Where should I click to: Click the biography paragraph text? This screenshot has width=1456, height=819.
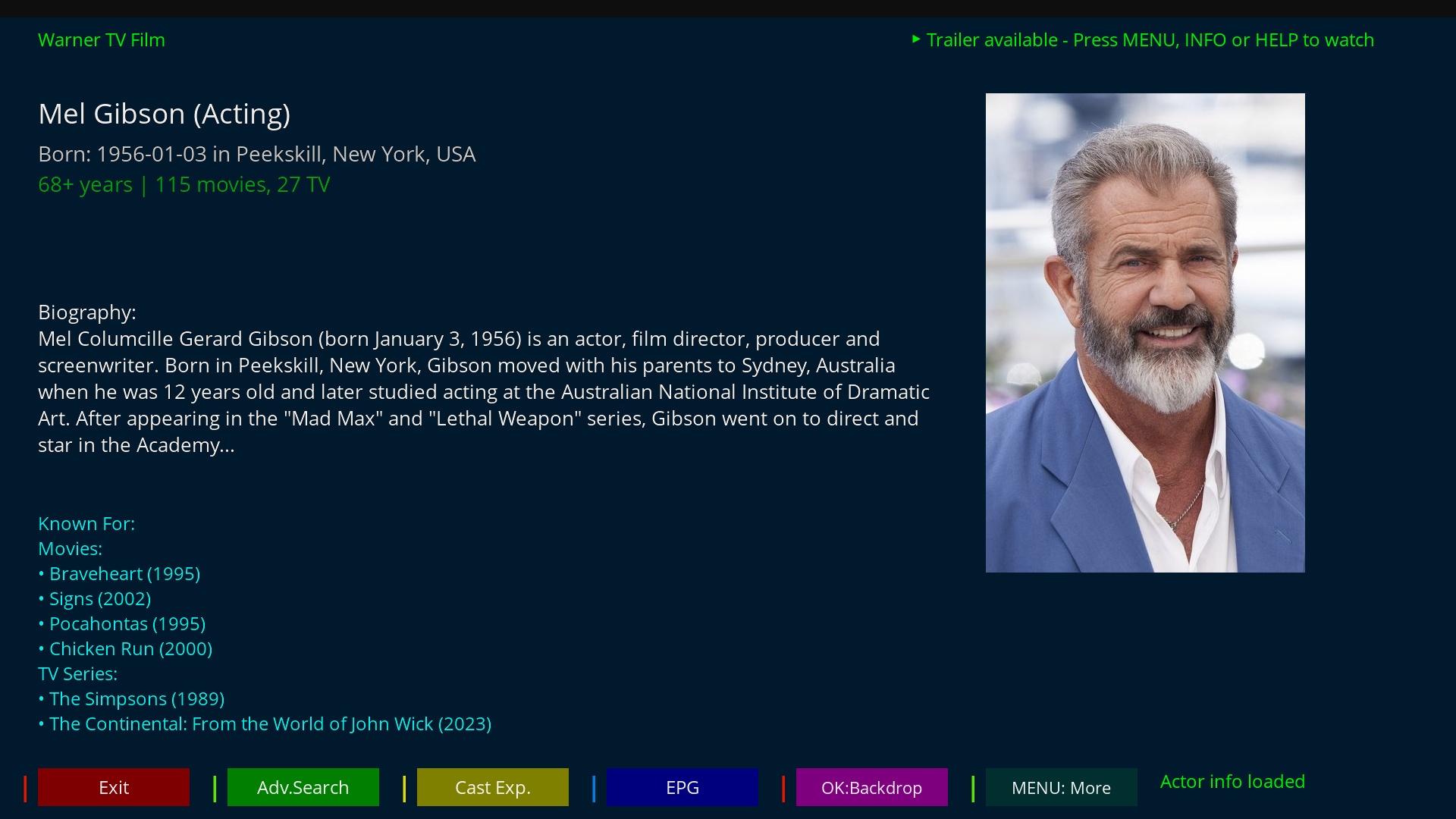click(484, 392)
